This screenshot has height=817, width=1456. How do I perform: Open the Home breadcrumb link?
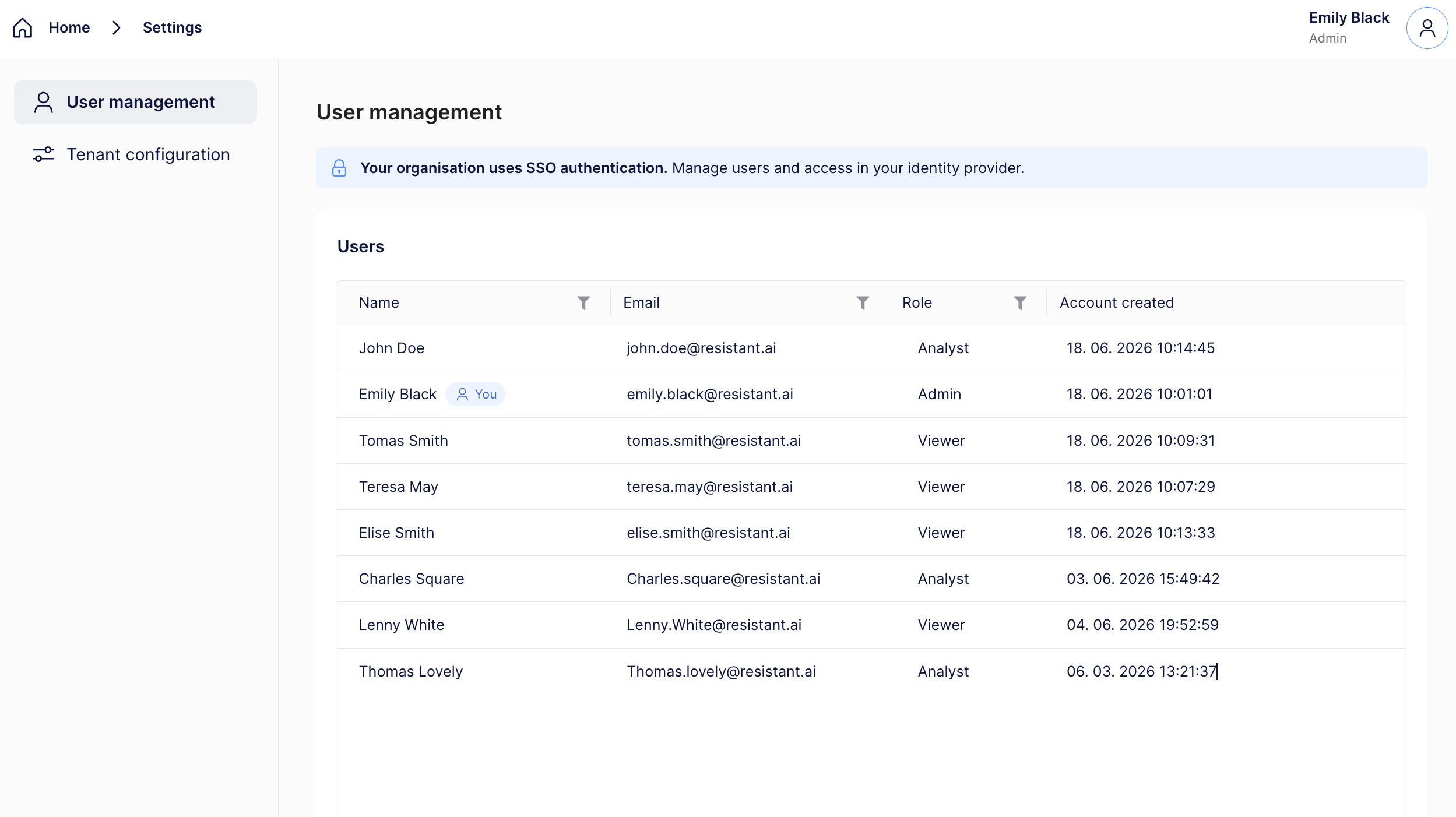(x=69, y=27)
